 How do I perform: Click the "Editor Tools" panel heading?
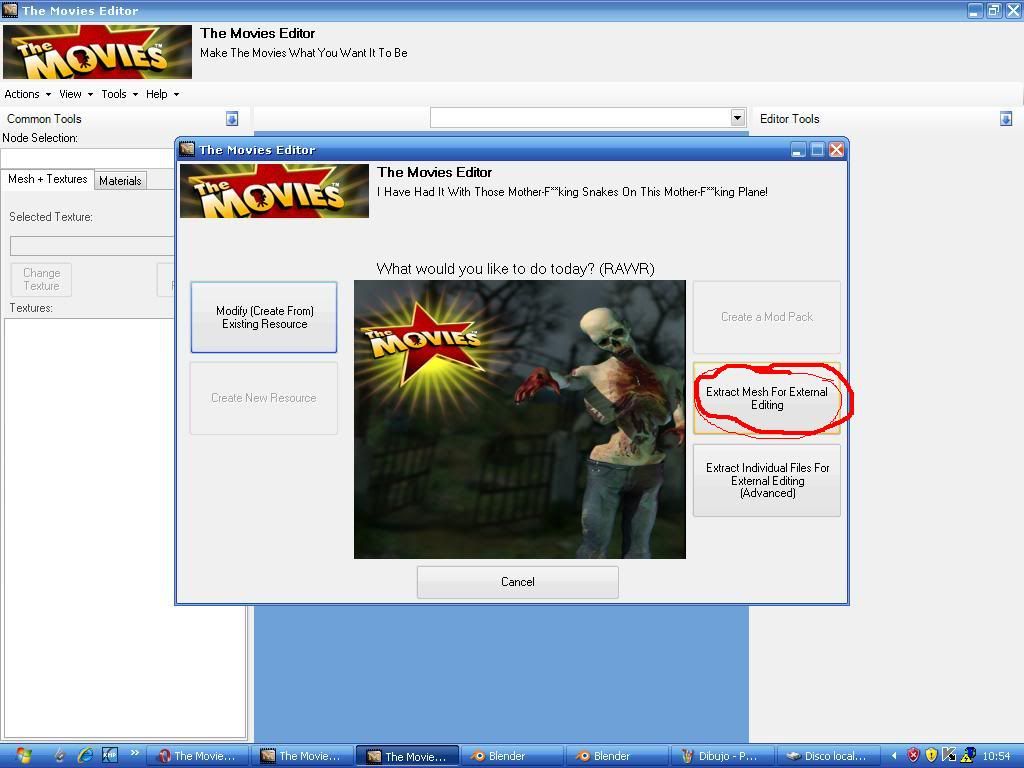coord(790,119)
